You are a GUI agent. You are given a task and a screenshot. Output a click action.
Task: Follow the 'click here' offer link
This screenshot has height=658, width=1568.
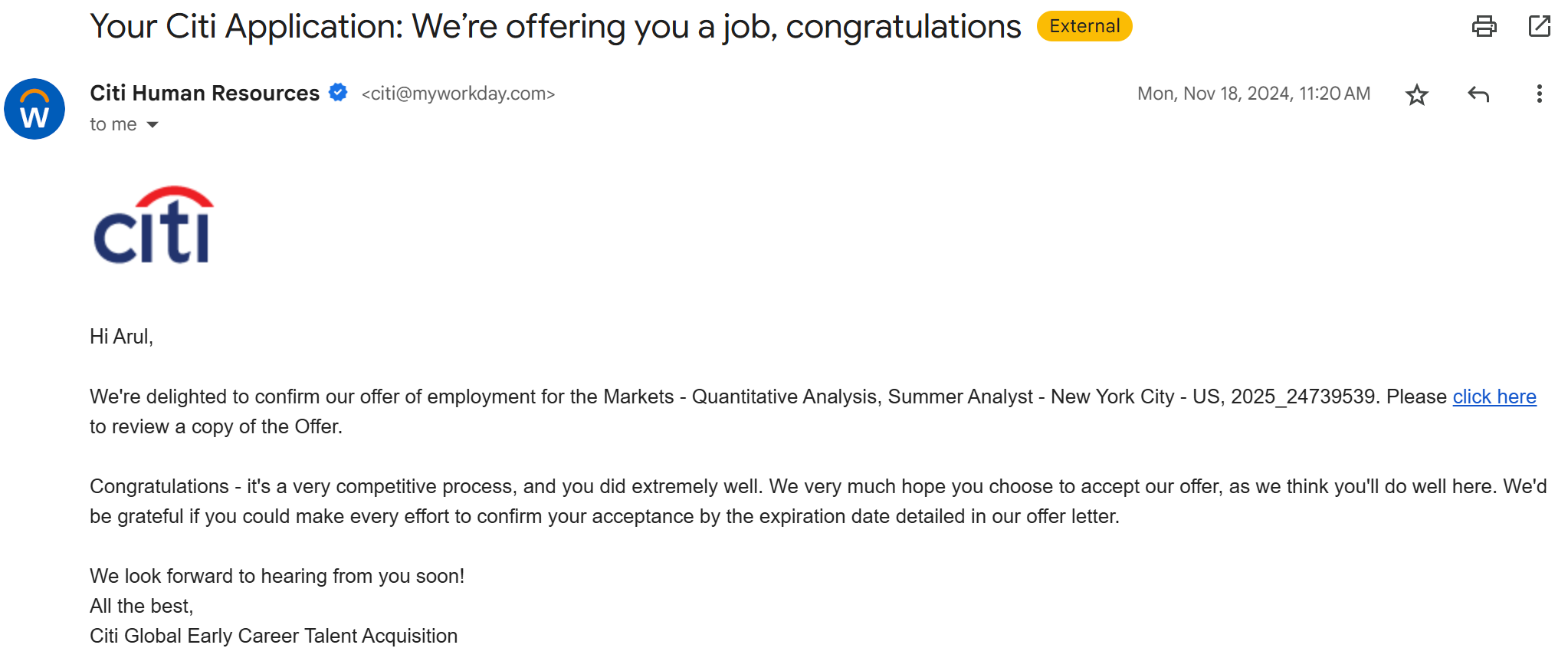(x=1494, y=396)
